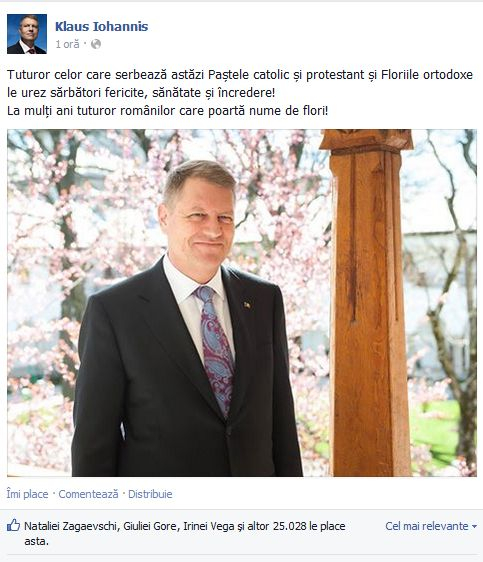The width and height of the screenshot is (483, 562).
Task: Like the post with 'Îmi place'
Action: [27, 494]
